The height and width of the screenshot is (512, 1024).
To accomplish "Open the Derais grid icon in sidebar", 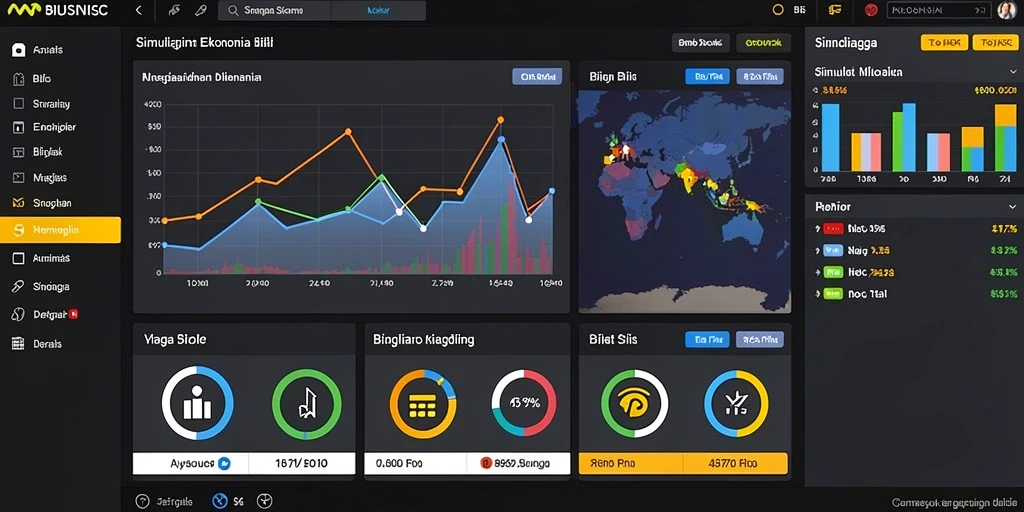I will pyautogui.click(x=18, y=344).
